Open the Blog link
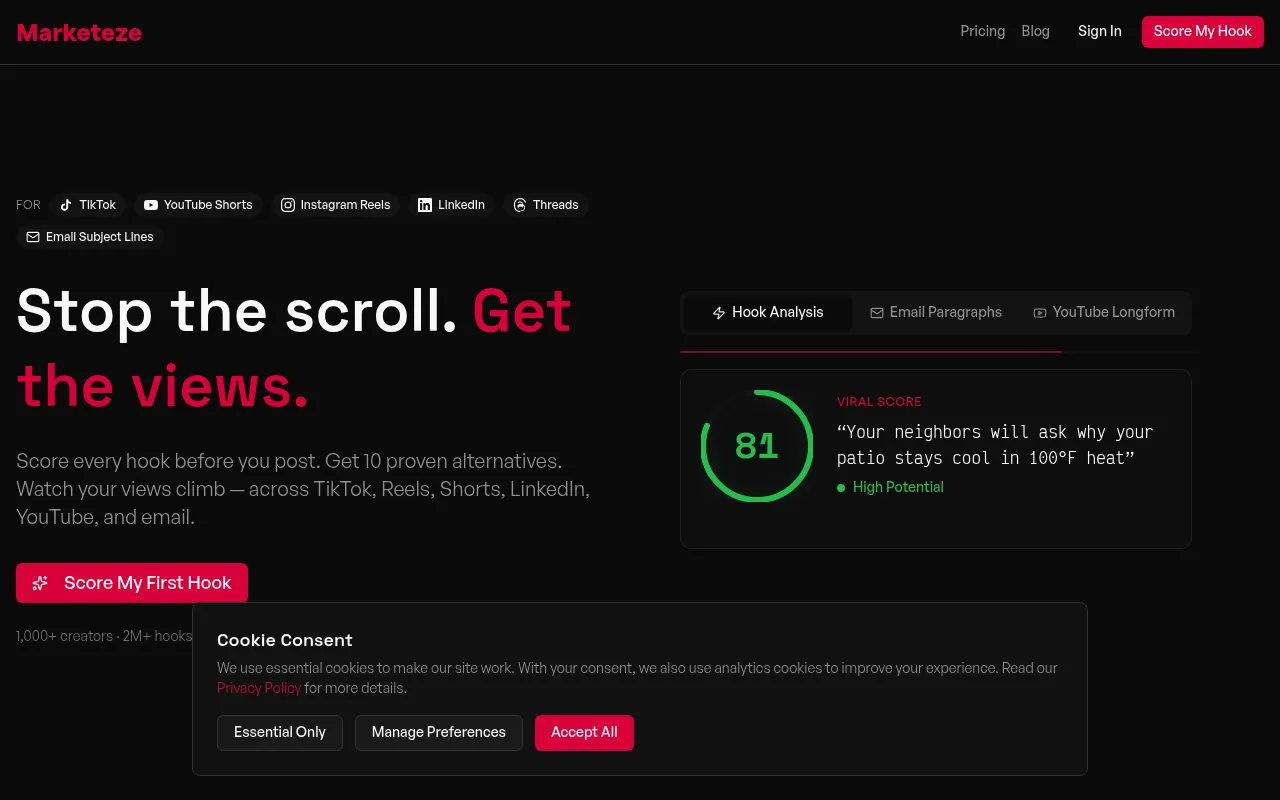 [x=1035, y=31]
